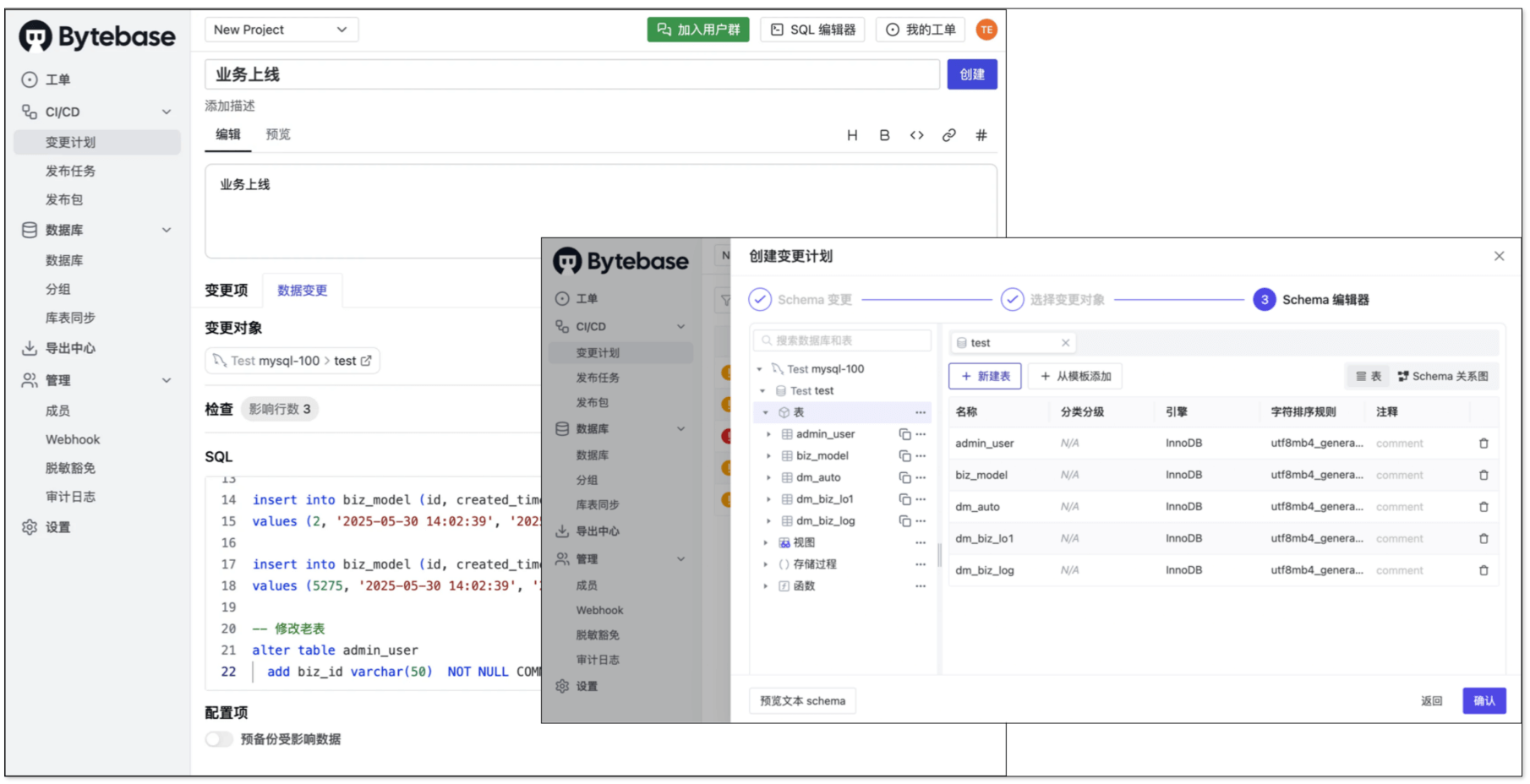The image size is (1530, 784).
Task: Click the copy icon next to biz_model
Action: click(904, 456)
